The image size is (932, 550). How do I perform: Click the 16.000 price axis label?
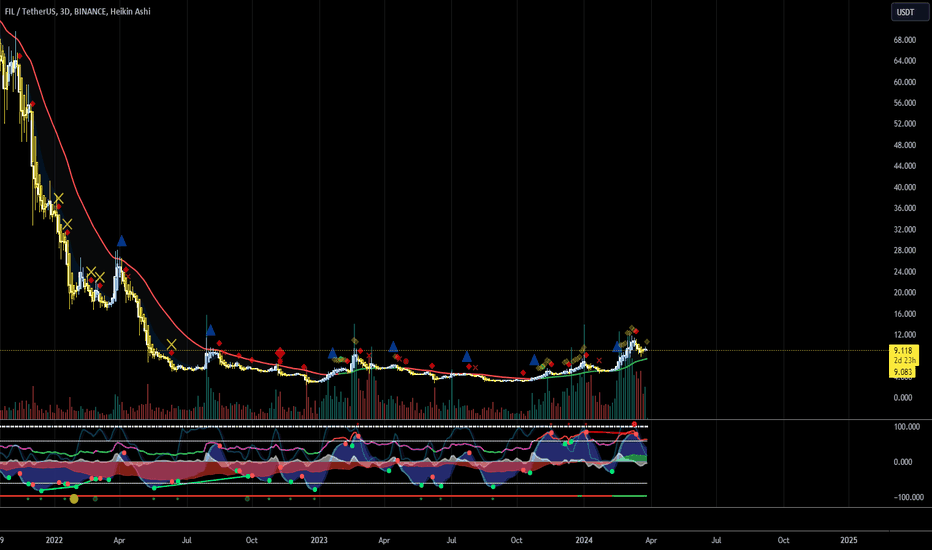tap(904, 314)
